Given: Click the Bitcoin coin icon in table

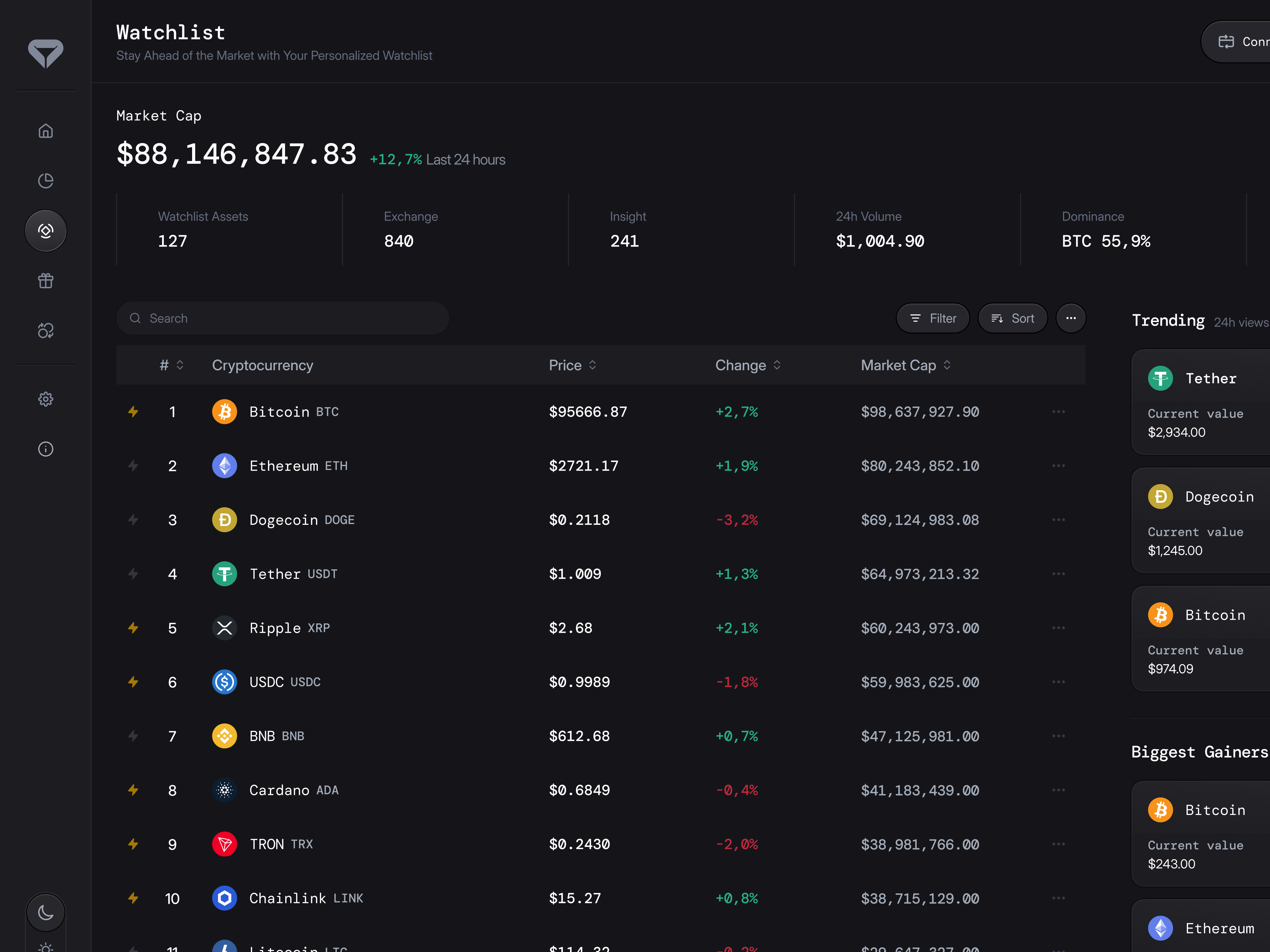Looking at the screenshot, I should (x=224, y=412).
